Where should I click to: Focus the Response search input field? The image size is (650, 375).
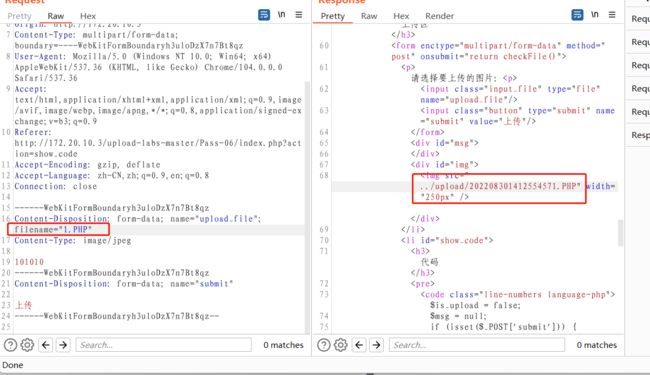pyautogui.click(x=477, y=345)
